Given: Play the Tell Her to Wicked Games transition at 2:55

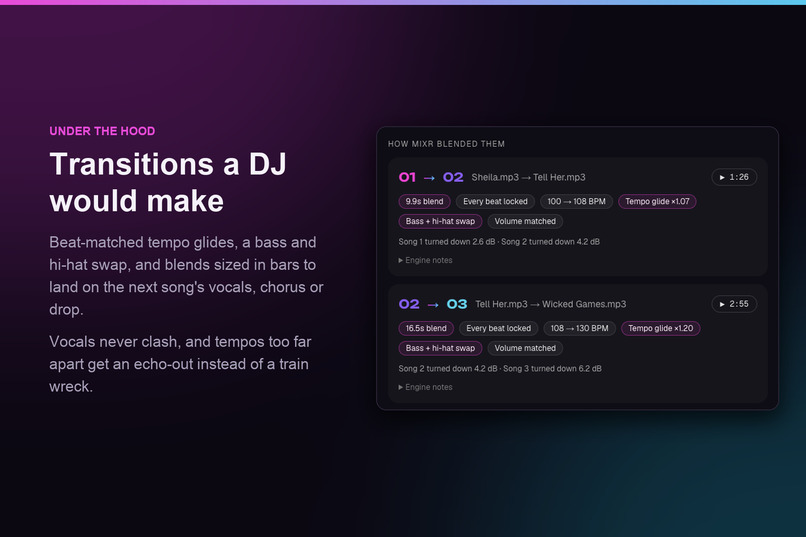Looking at the screenshot, I should [734, 304].
